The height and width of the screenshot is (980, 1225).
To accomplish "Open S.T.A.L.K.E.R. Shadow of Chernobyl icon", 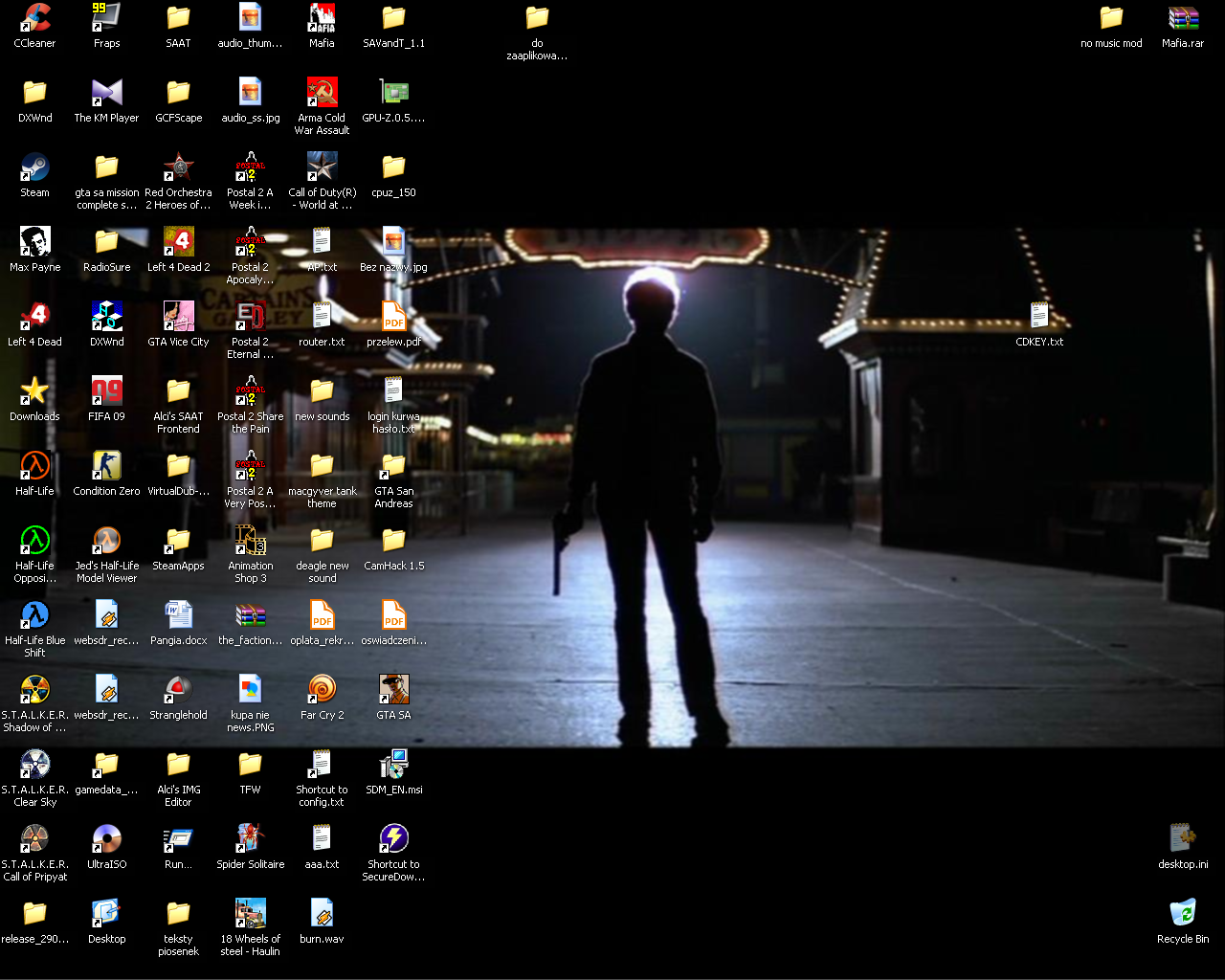I will tap(35, 689).
